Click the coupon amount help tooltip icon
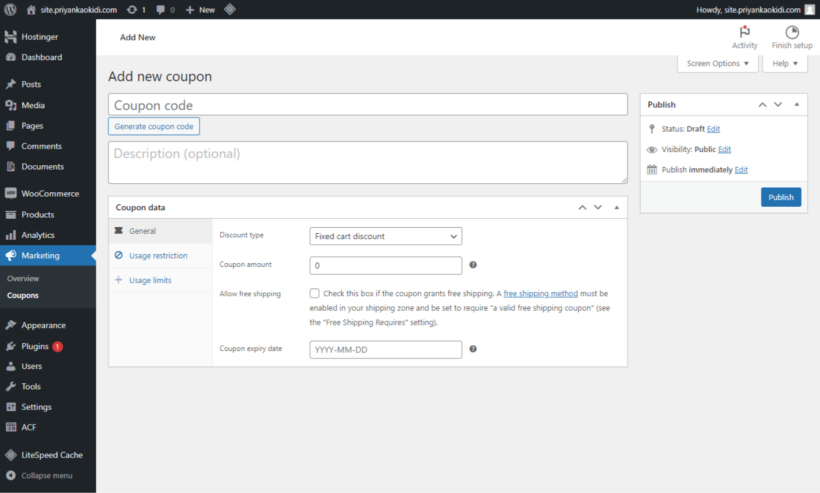 coord(472,265)
